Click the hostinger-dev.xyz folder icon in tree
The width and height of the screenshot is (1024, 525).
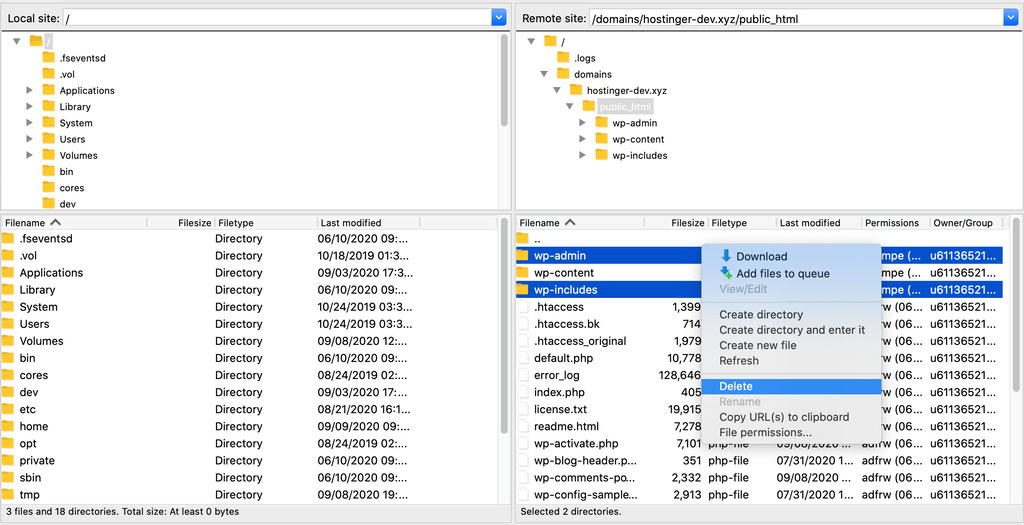[x=575, y=90]
